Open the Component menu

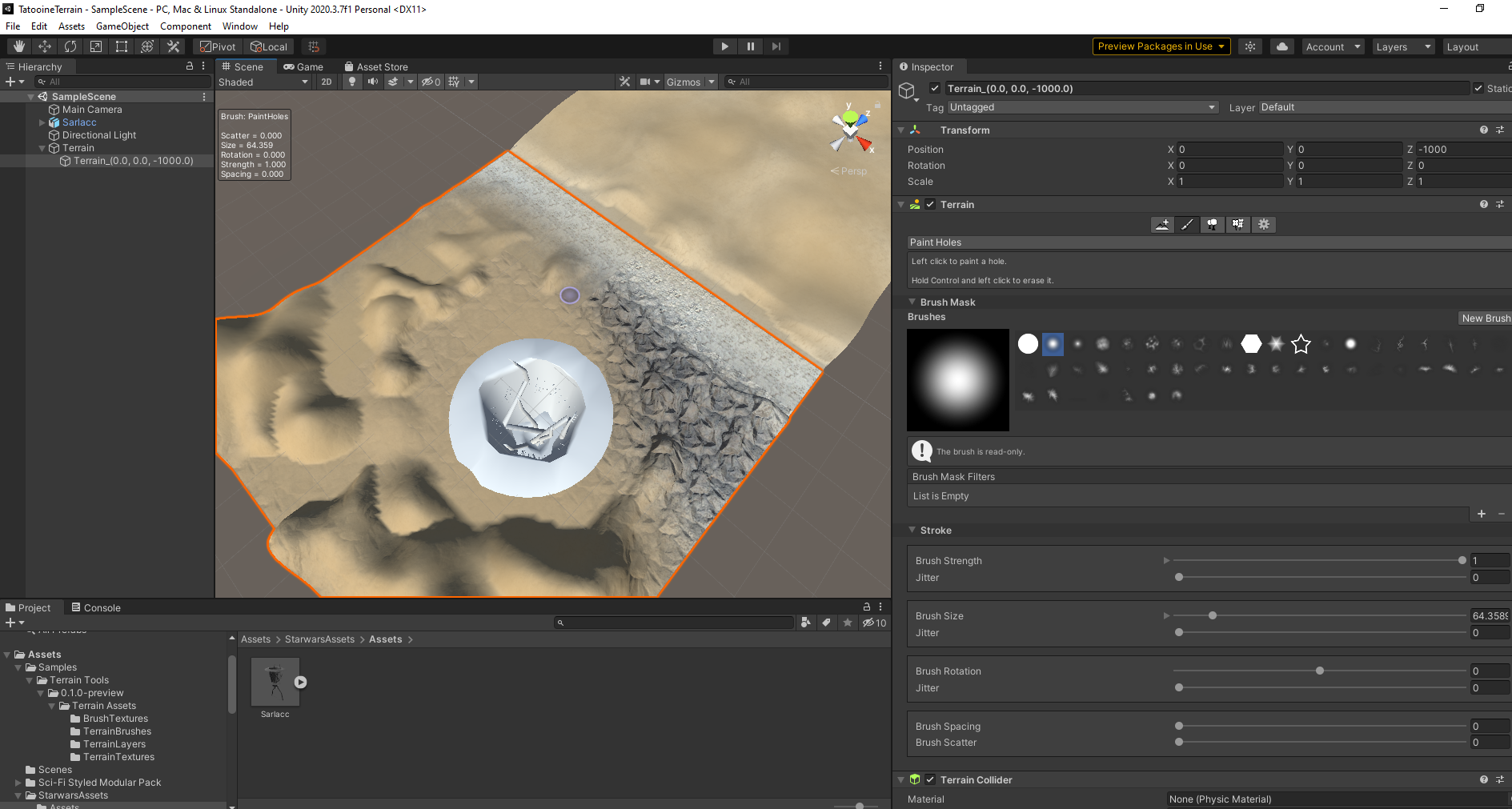tap(186, 26)
